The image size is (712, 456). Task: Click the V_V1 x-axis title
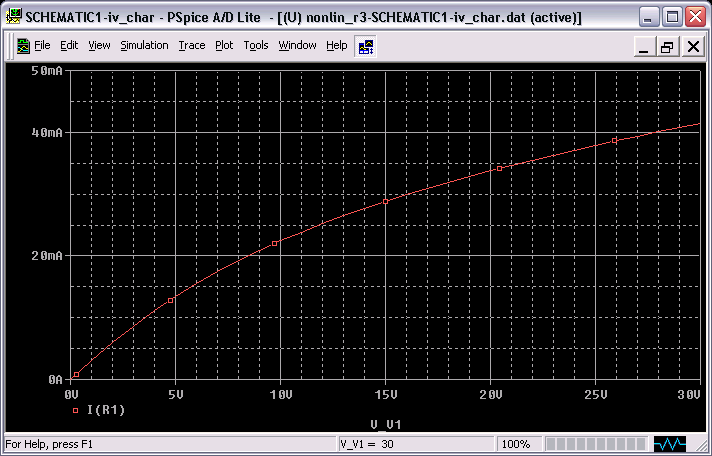[x=386, y=425]
